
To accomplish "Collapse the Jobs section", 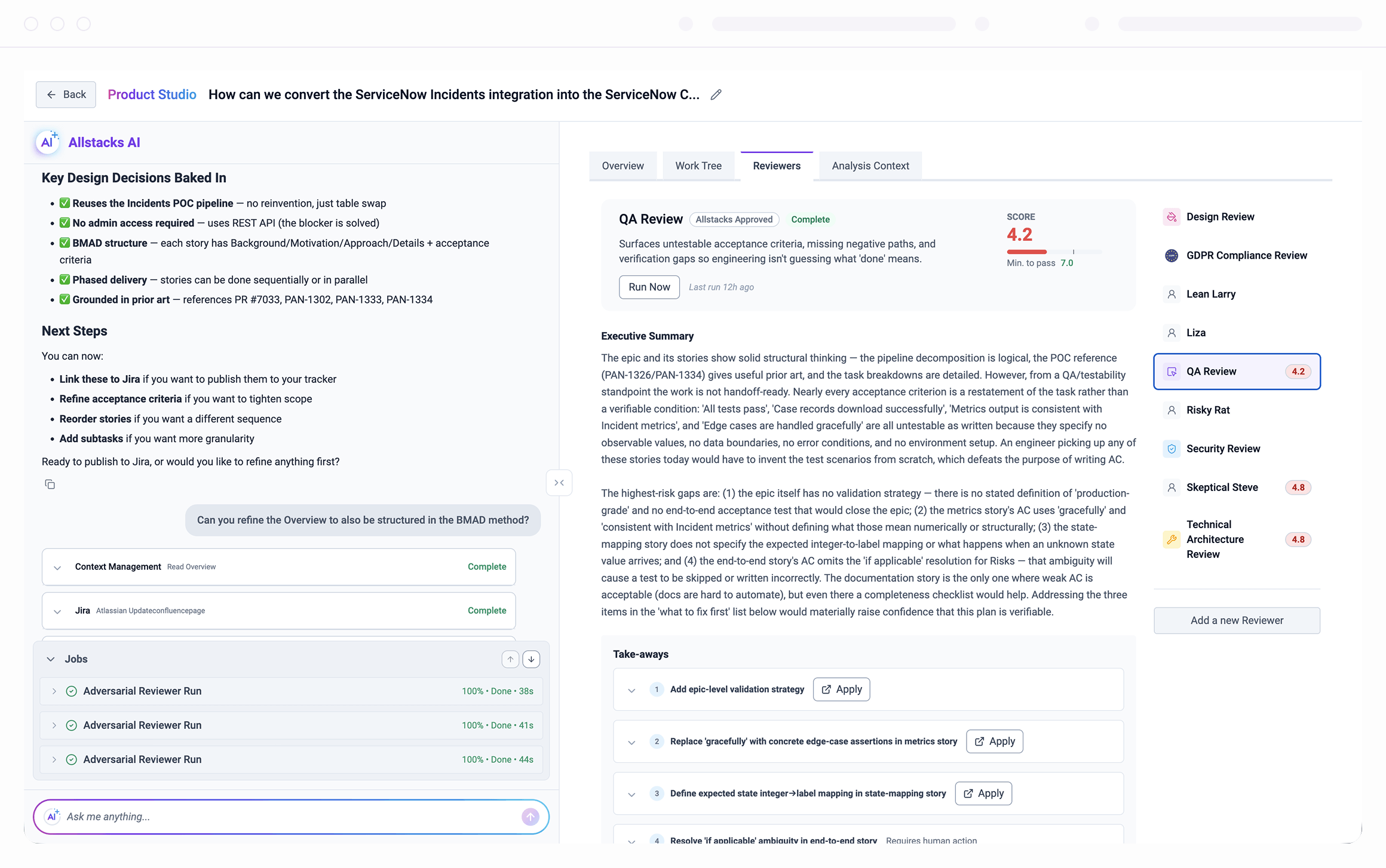I will (x=51, y=659).
